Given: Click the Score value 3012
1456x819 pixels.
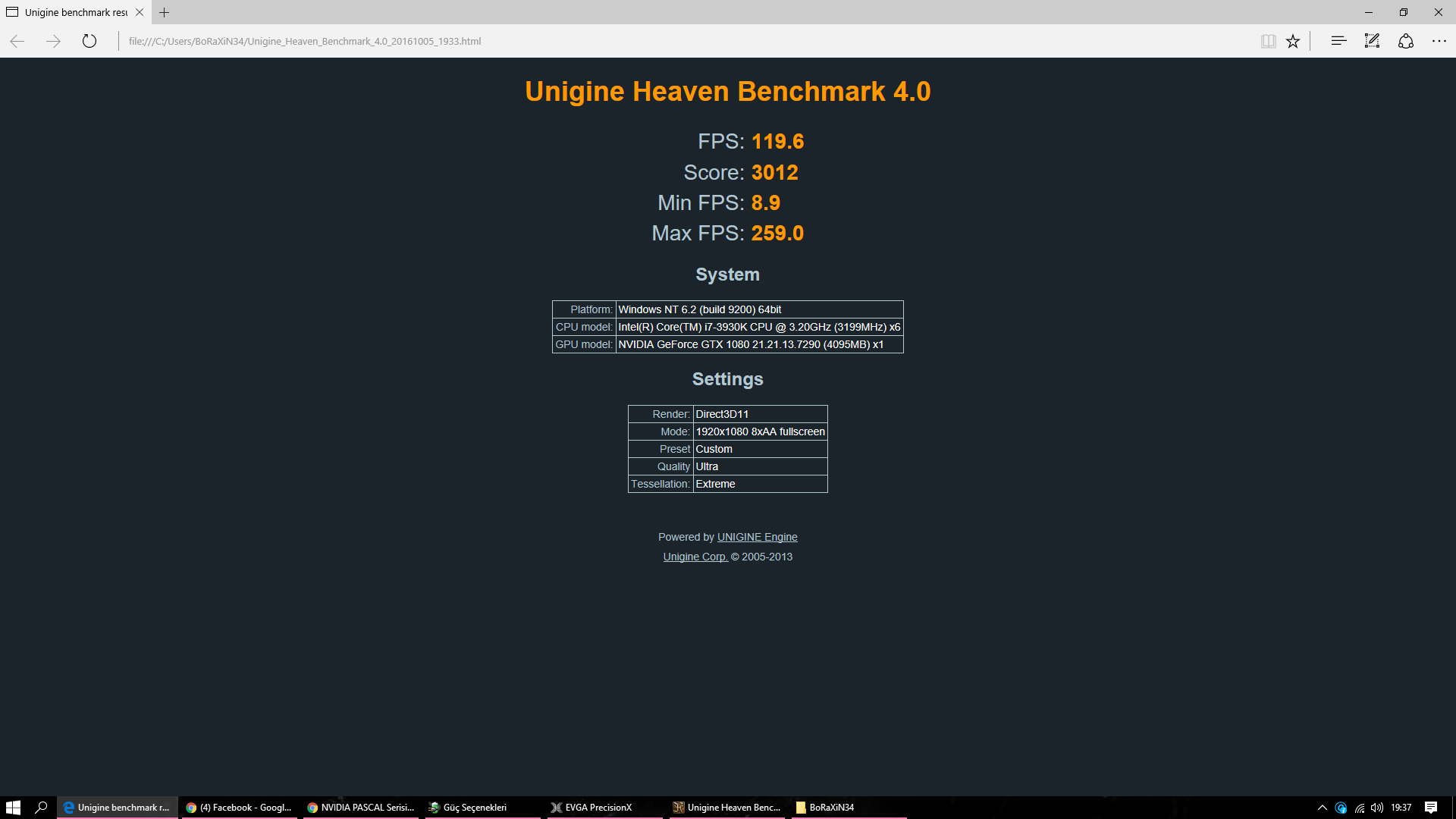Looking at the screenshot, I should pyautogui.click(x=774, y=173).
